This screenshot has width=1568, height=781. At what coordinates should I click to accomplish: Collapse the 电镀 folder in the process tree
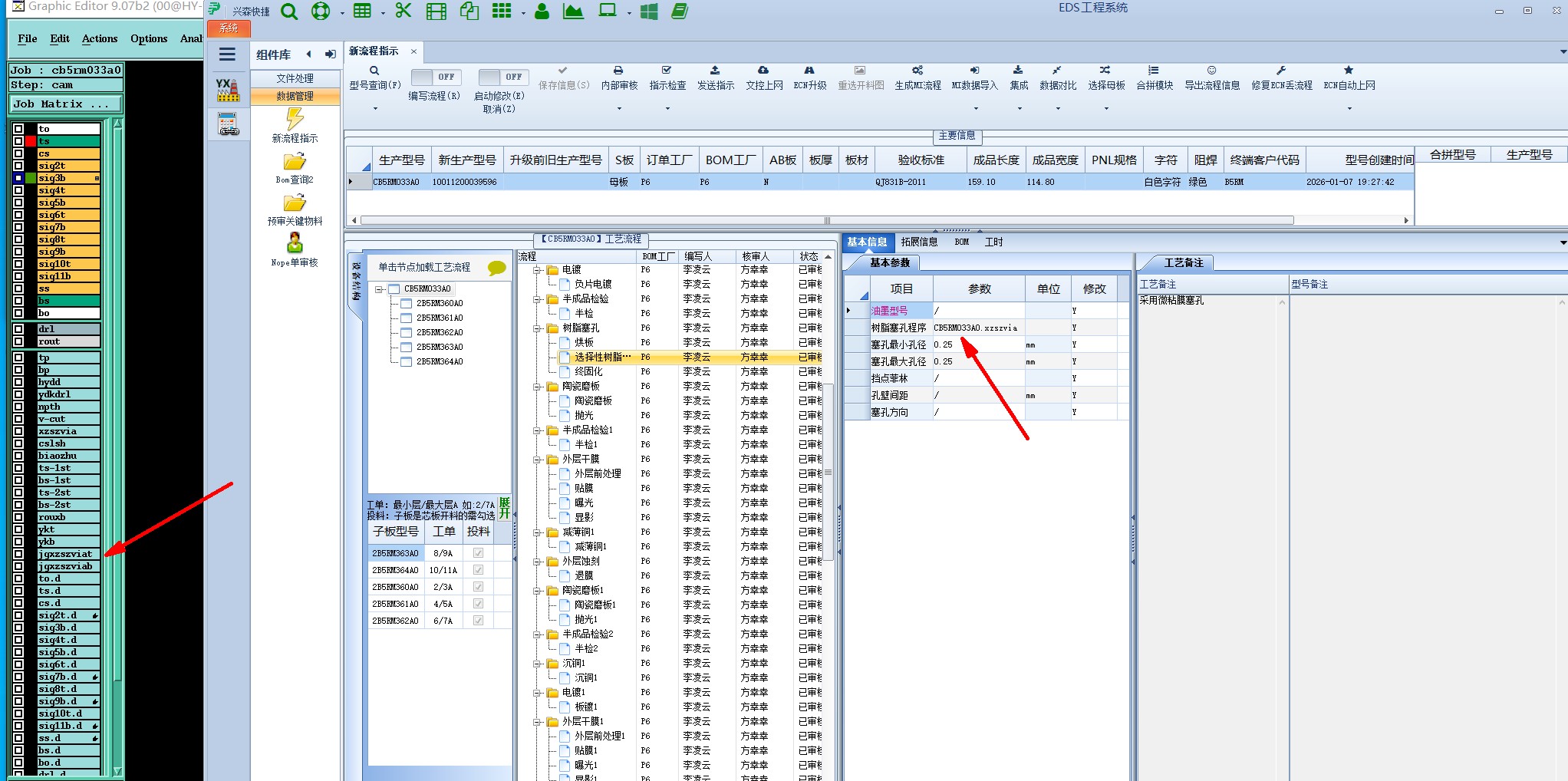coord(538,270)
